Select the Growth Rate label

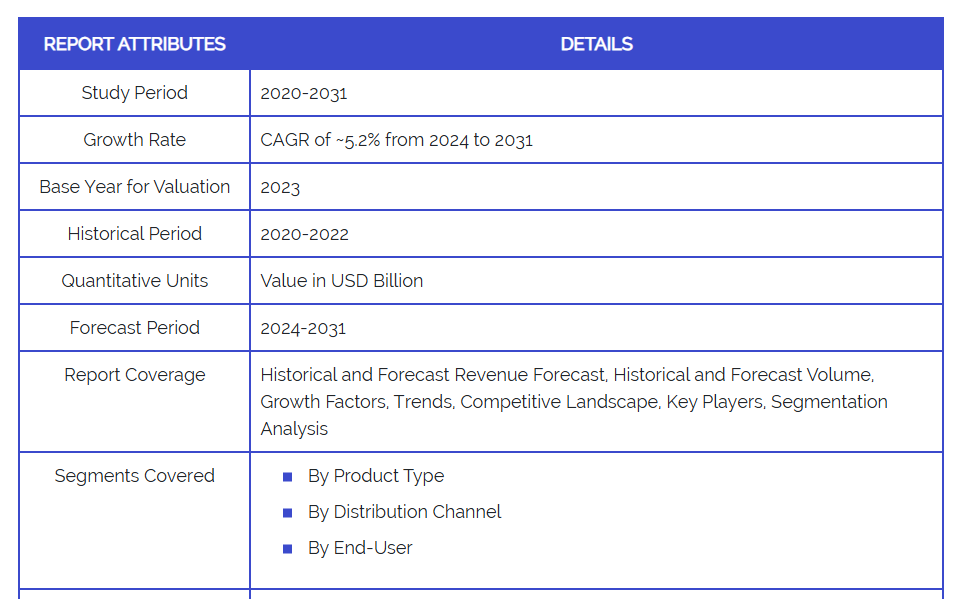[135, 140]
